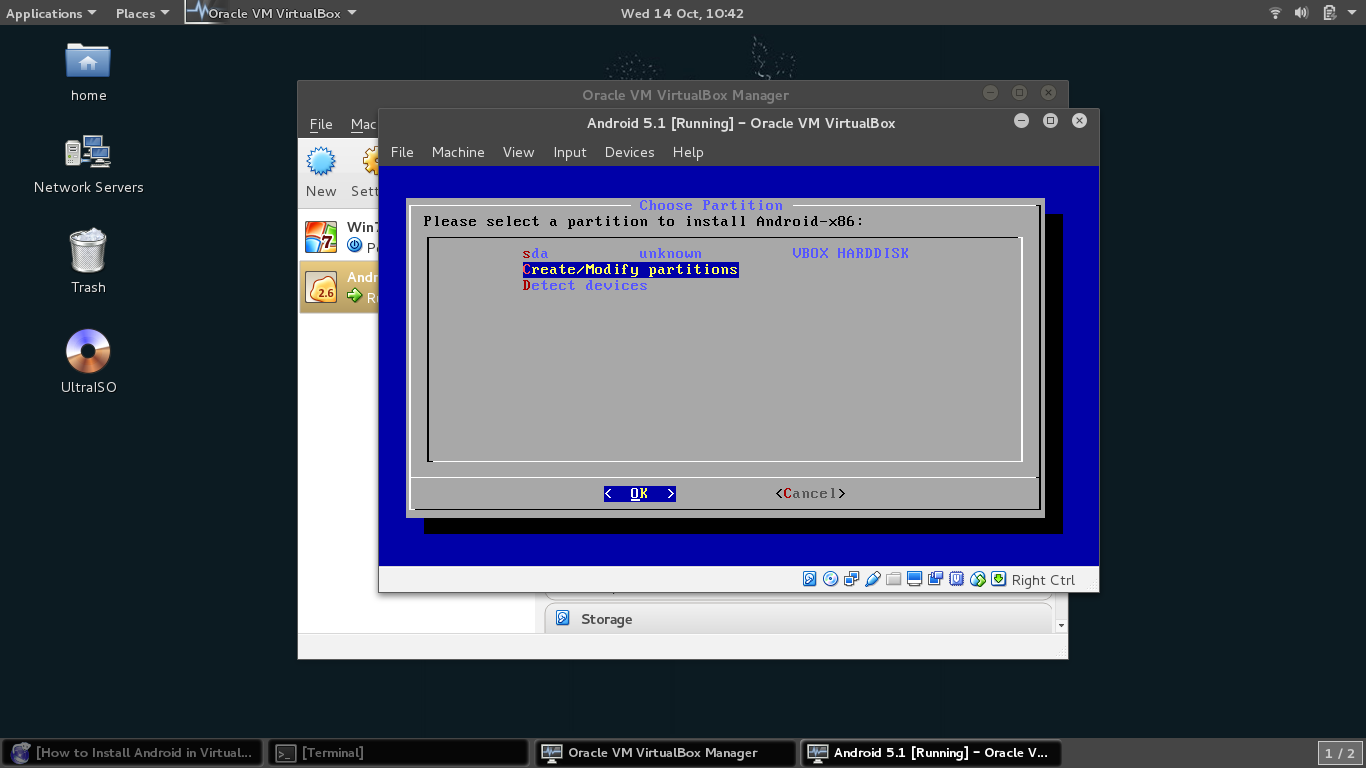Click the network adapter indicator in VM status bar
Image resolution: width=1366 pixels, height=768 pixels.
[x=852, y=579]
